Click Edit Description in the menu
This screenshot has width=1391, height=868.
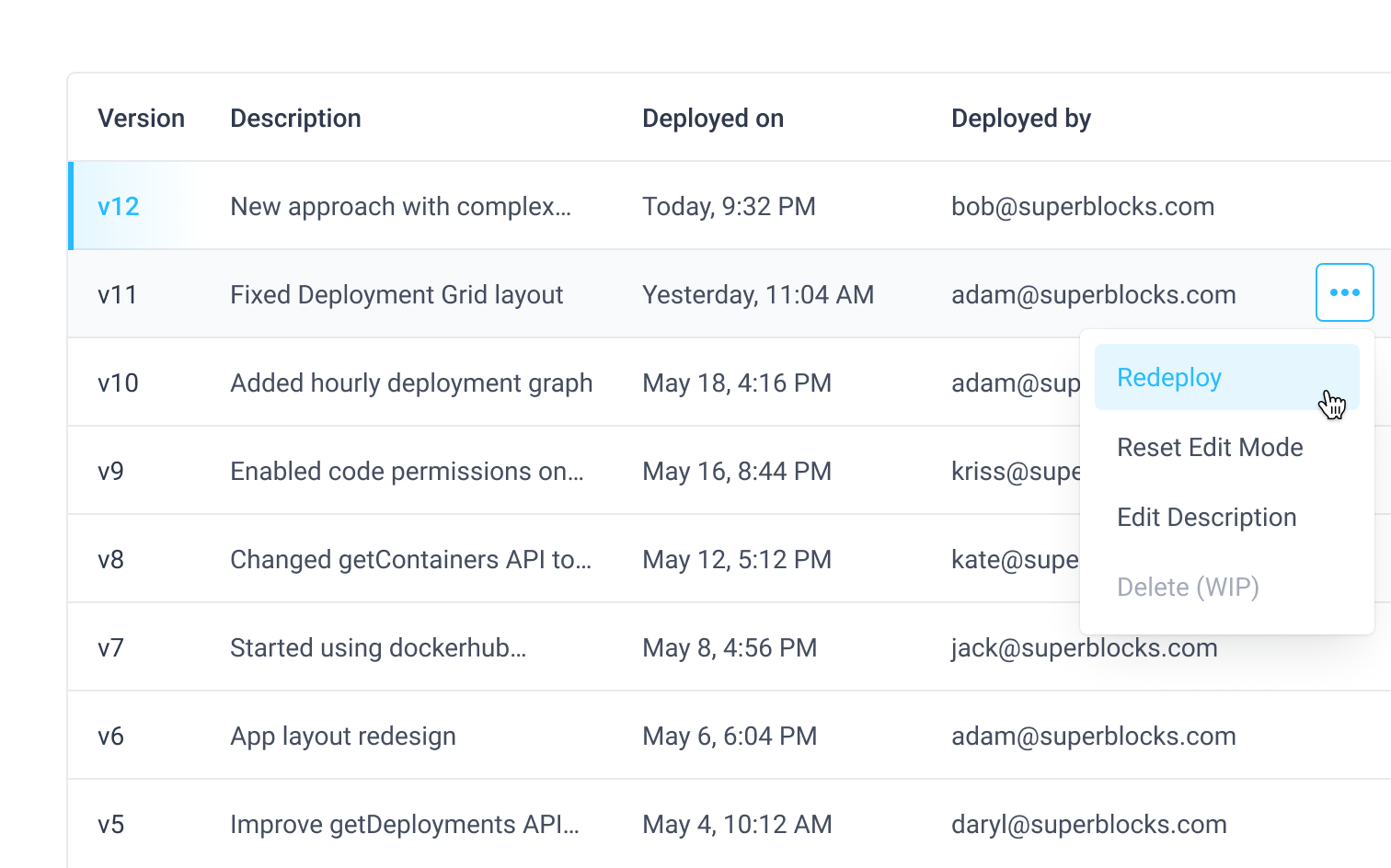click(1206, 517)
